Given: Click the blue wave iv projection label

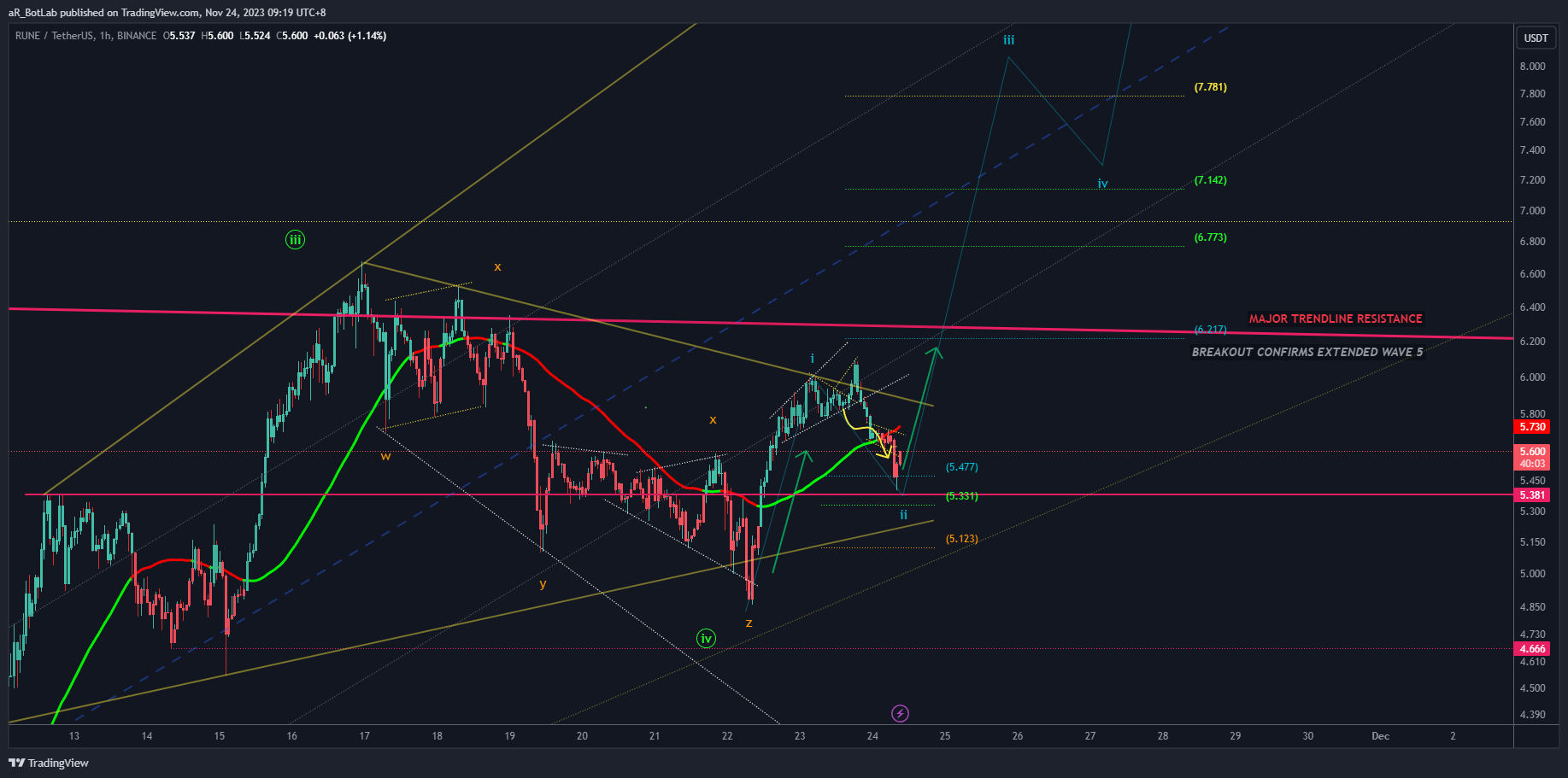Looking at the screenshot, I should tap(1103, 184).
